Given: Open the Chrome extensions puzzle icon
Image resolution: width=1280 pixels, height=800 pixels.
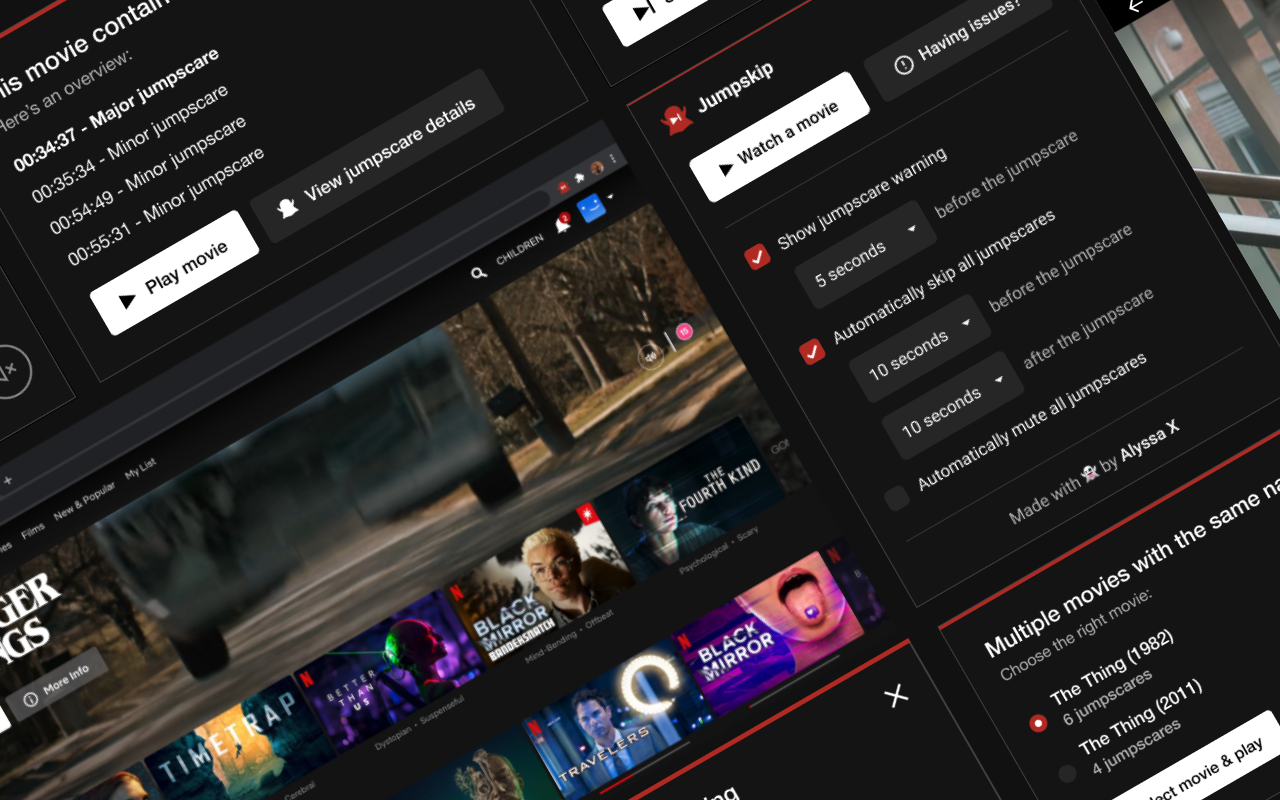Looking at the screenshot, I should point(578,176).
